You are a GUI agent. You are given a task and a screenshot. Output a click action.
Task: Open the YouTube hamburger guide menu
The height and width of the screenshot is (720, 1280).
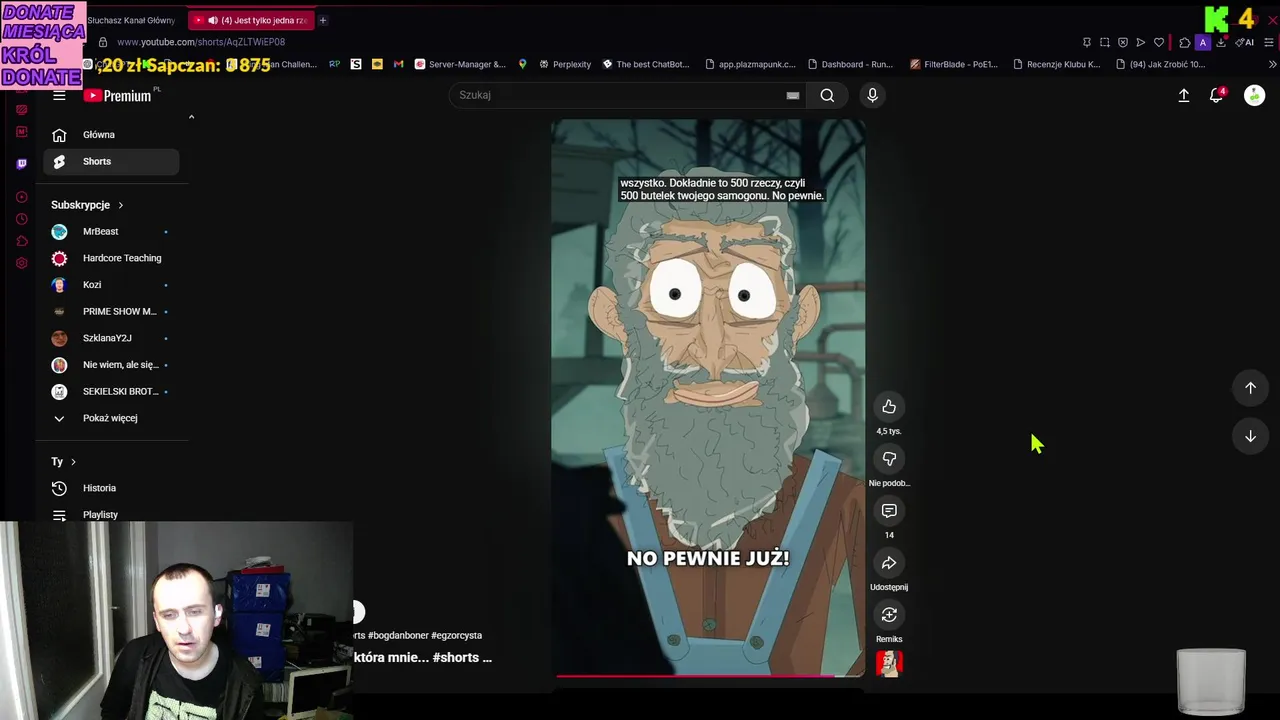[59, 95]
